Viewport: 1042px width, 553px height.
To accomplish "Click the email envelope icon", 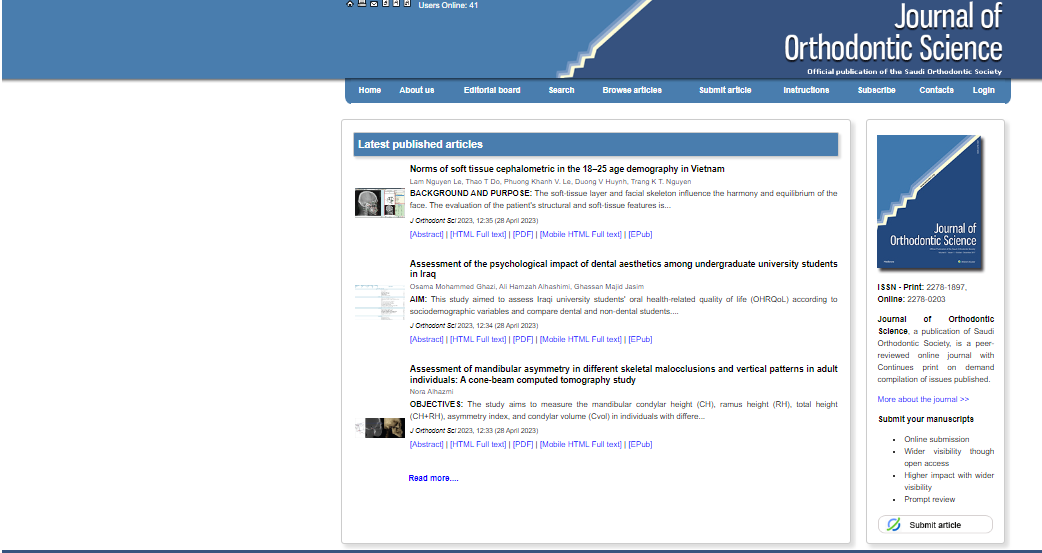I will click(x=374, y=4).
